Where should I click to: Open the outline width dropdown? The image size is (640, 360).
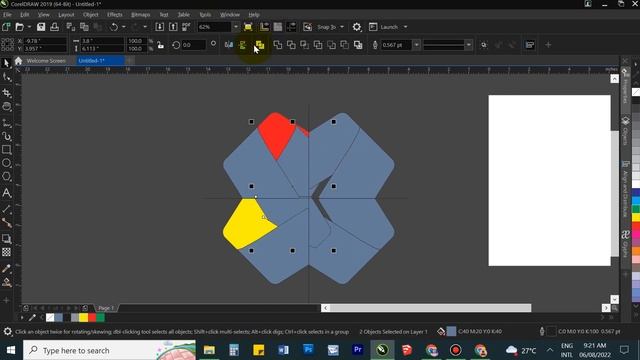[416, 45]
